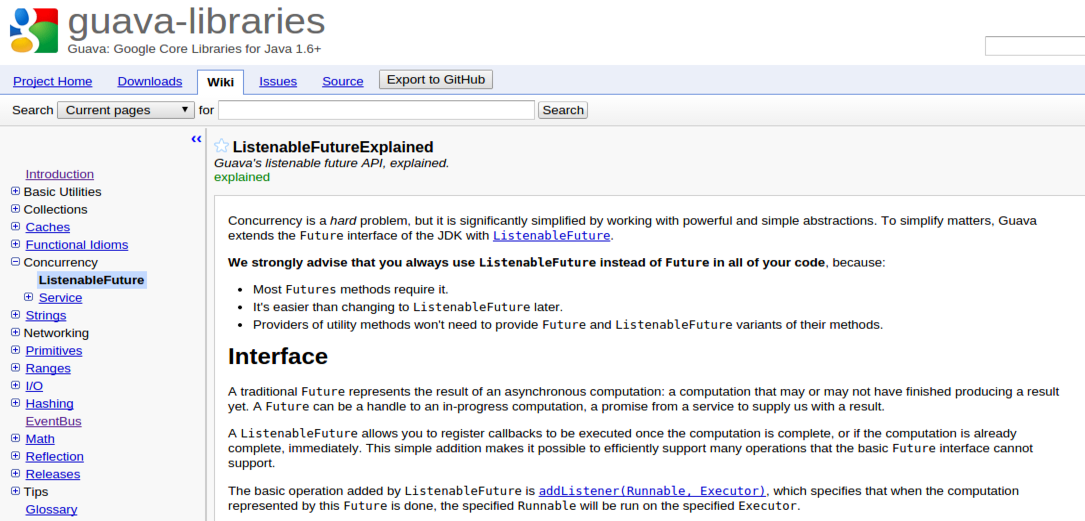1085x521 pixels.
Task: Open the Service sidebar link
Action: [60, 298]
